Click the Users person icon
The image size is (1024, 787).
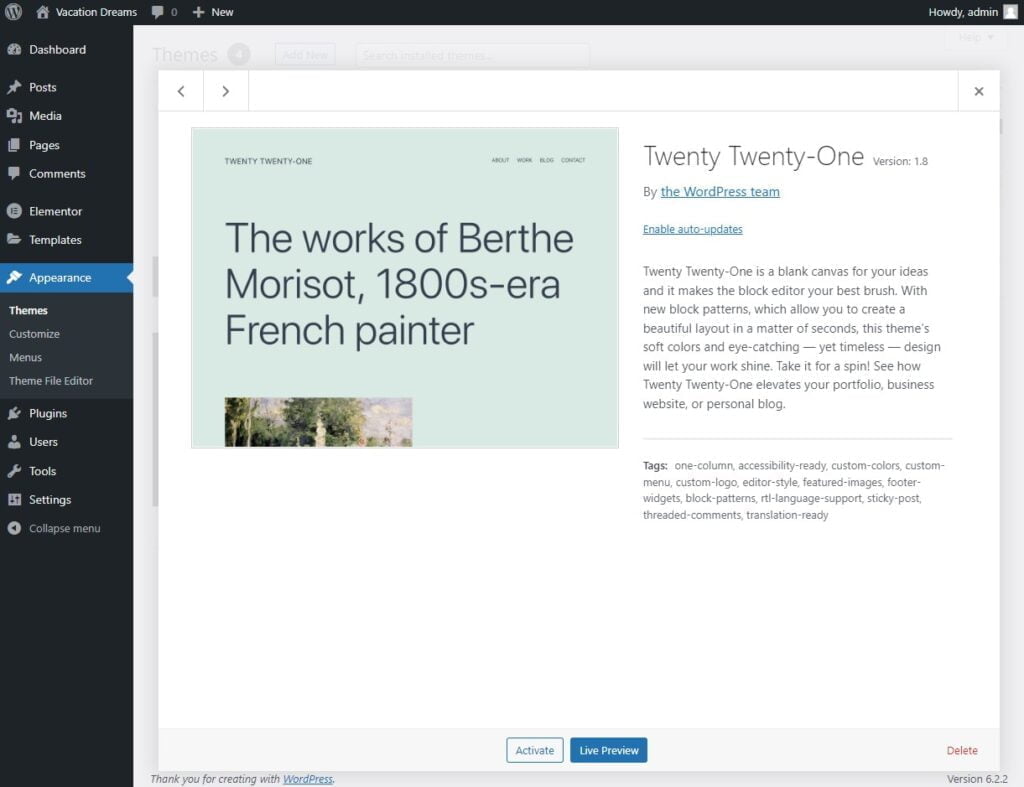tap(14, 442)
